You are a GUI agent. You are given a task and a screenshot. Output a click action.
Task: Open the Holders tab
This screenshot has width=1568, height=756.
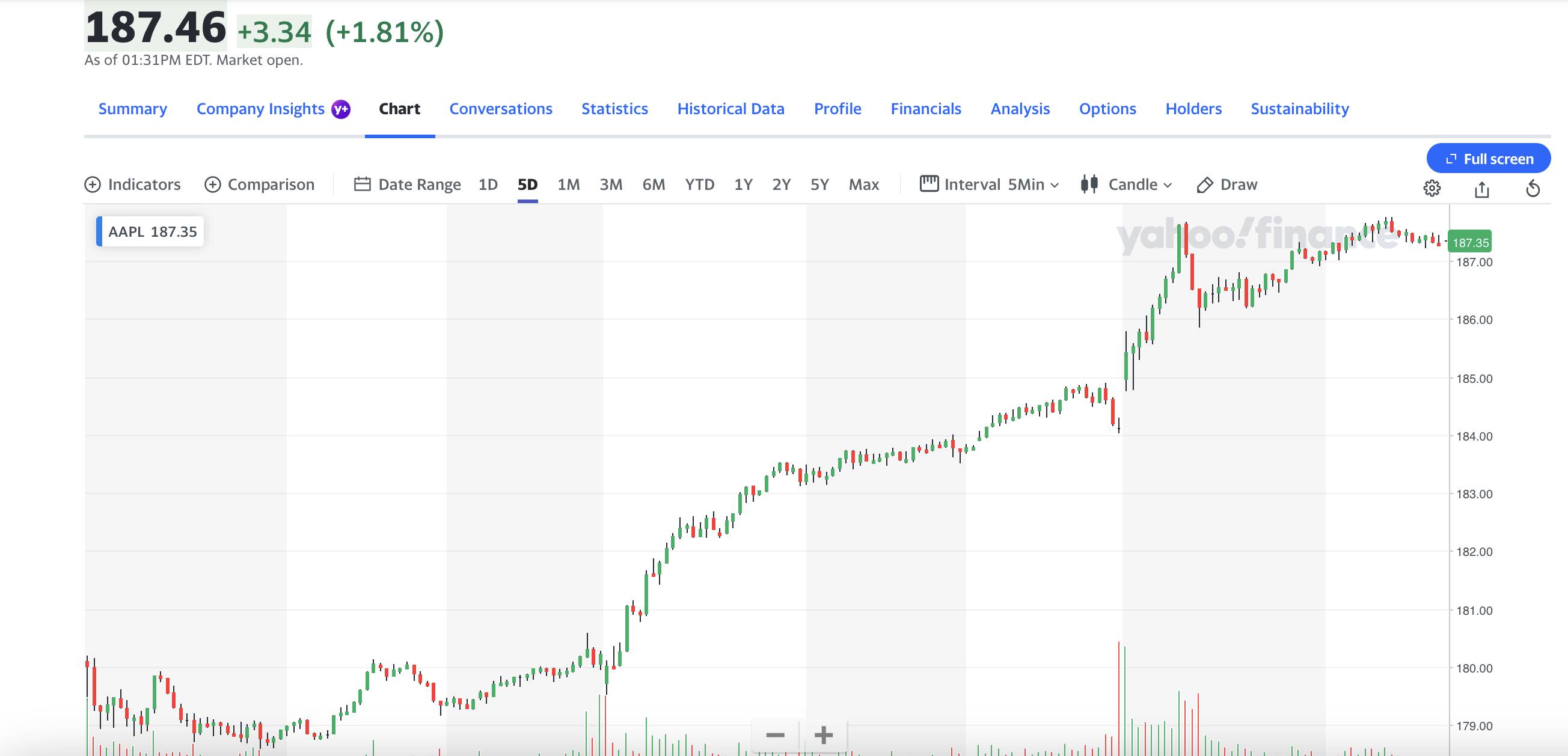click(x=1193, y=109)
